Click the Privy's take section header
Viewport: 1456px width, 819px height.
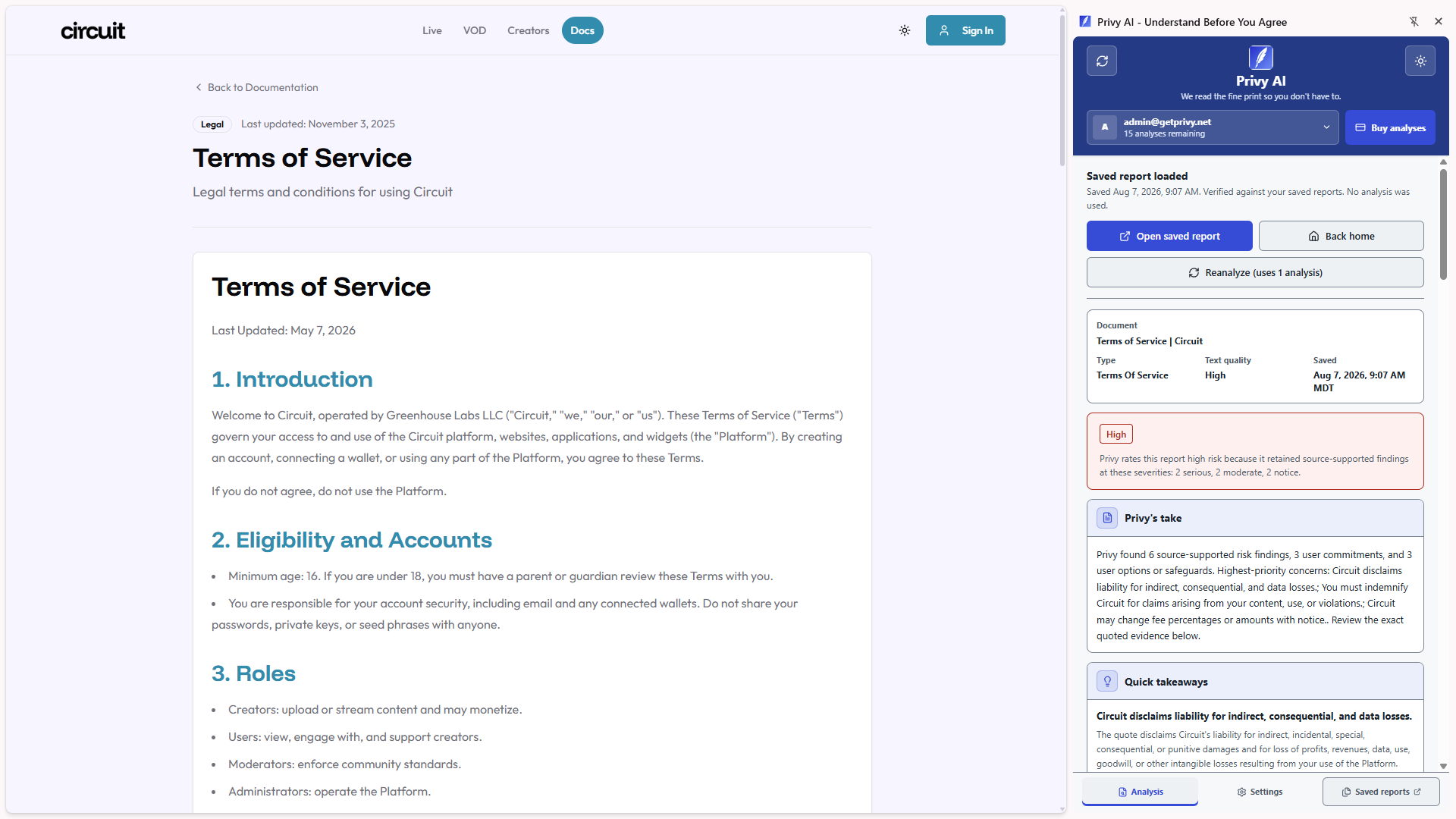pos(1255,518)
